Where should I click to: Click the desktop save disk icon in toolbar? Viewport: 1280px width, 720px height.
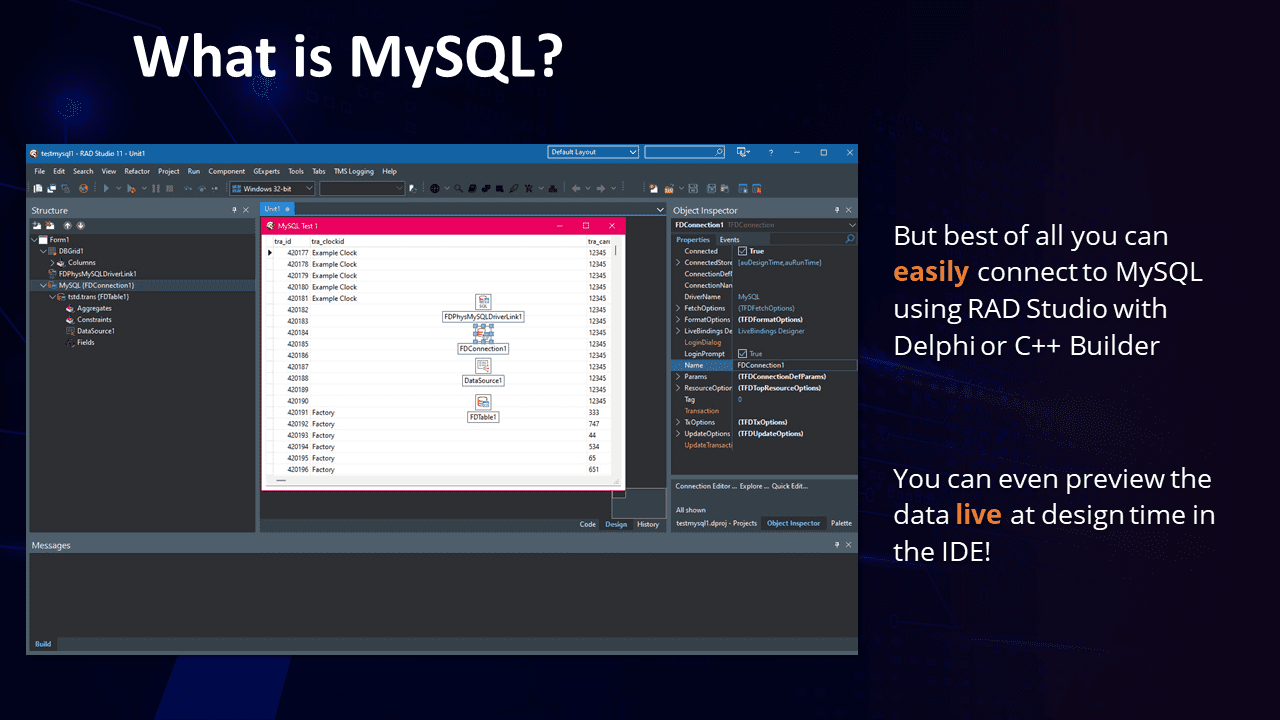(692, 188)
